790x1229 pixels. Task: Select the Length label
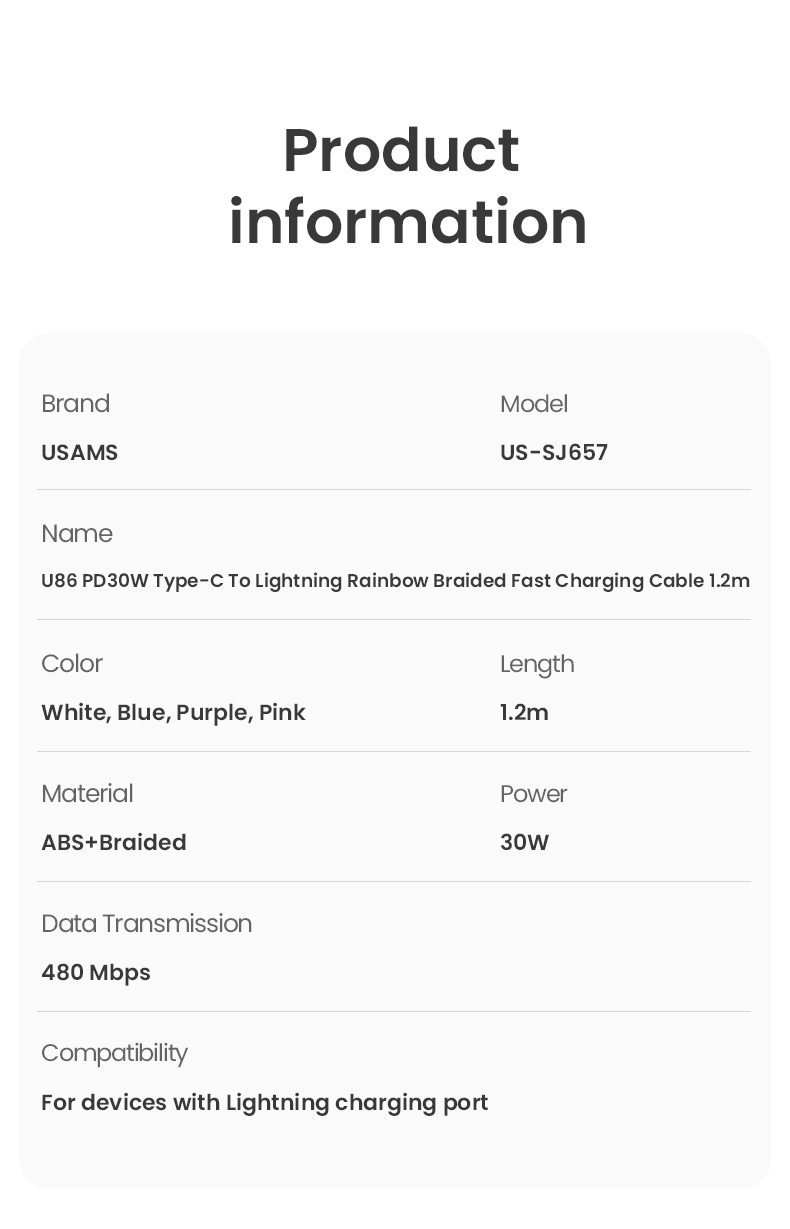tap(537, 665)
